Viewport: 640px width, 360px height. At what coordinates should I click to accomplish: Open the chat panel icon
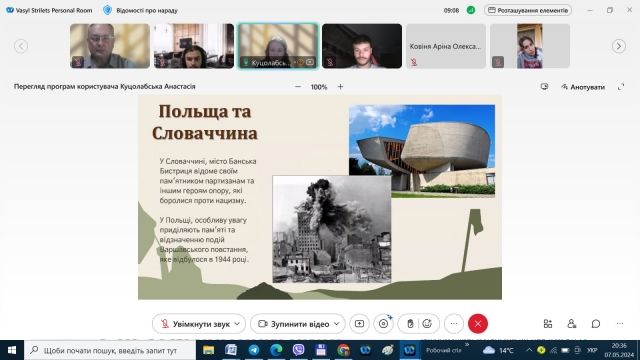coord(596,324)
